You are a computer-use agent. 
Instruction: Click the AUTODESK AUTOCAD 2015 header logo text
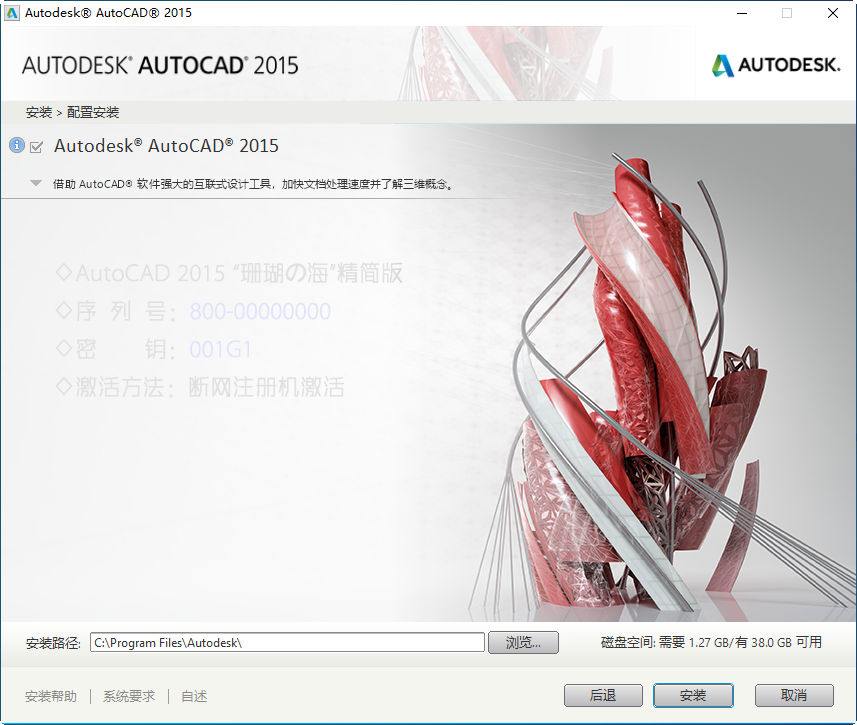160,66
